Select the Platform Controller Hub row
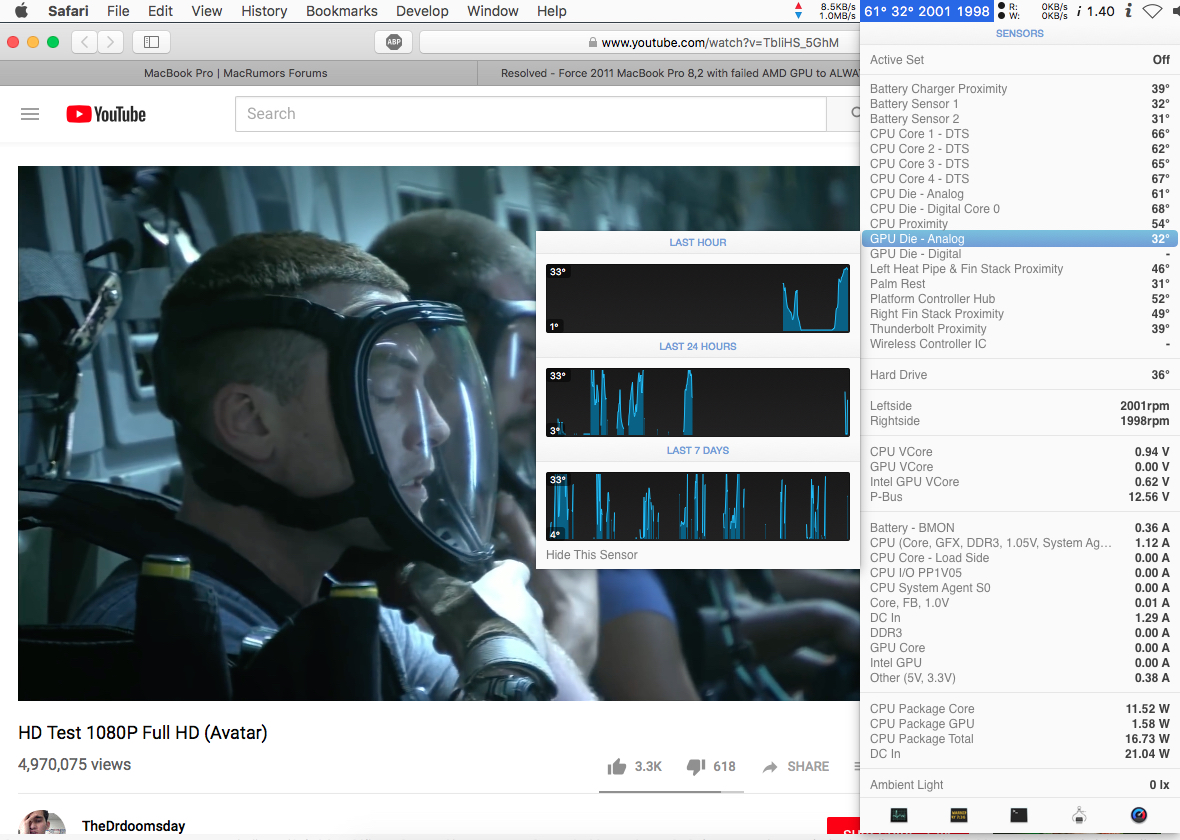 (1020, 299)
